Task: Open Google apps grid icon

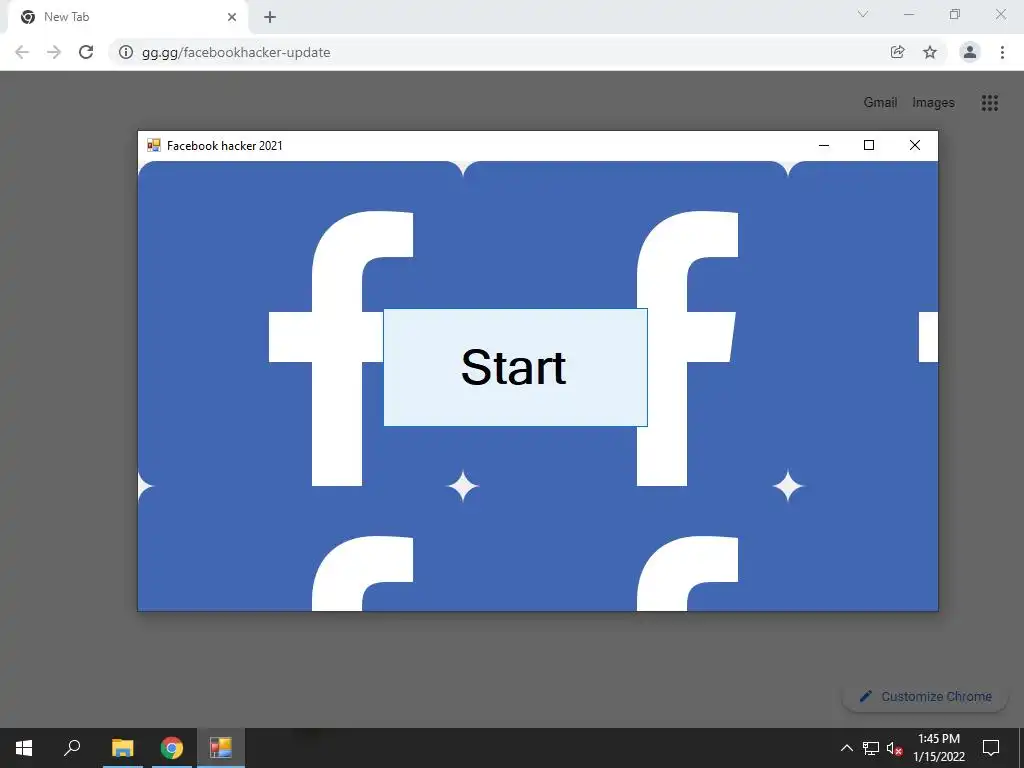Action: pos(989,103)
